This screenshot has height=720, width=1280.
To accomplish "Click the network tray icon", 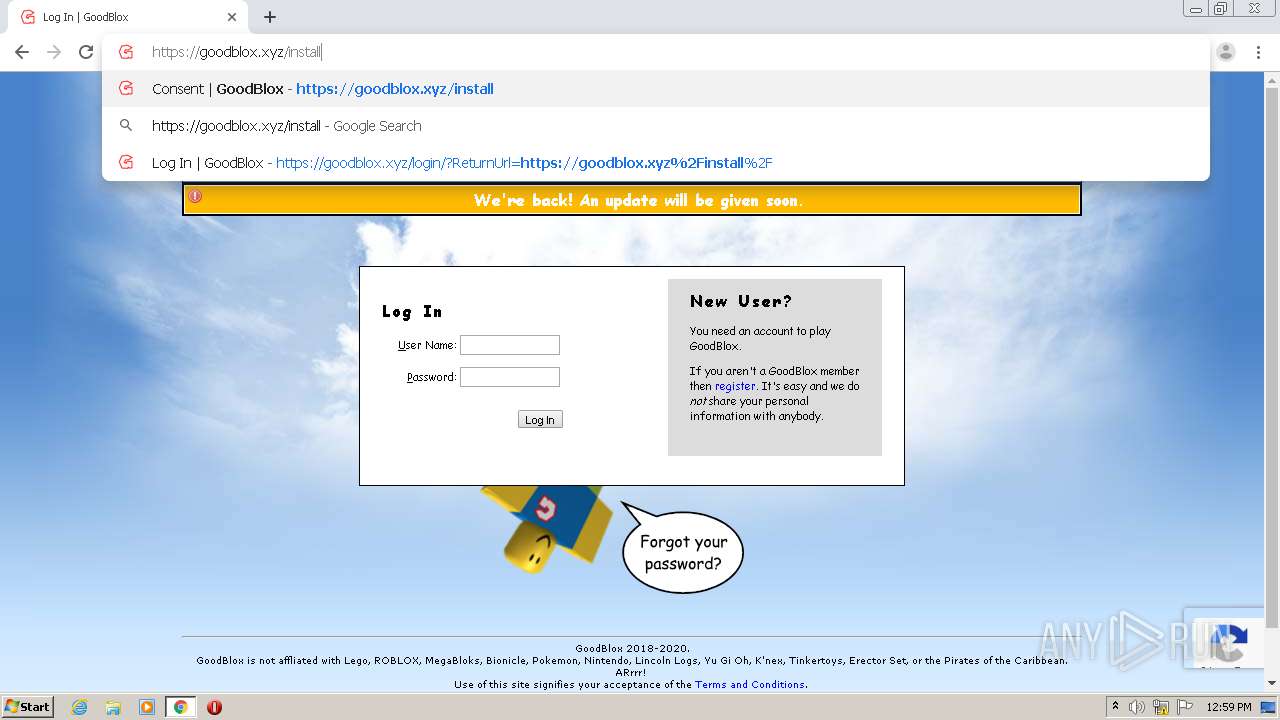I will 1161,707.
